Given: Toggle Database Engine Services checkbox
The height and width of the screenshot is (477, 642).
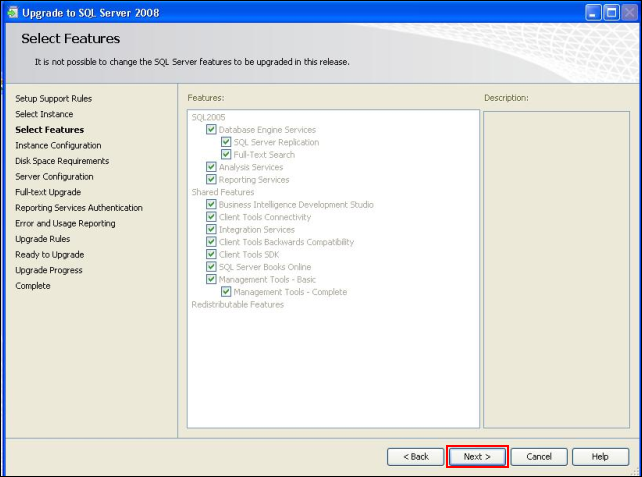Looking at the screenshot, I should (211, 129).
